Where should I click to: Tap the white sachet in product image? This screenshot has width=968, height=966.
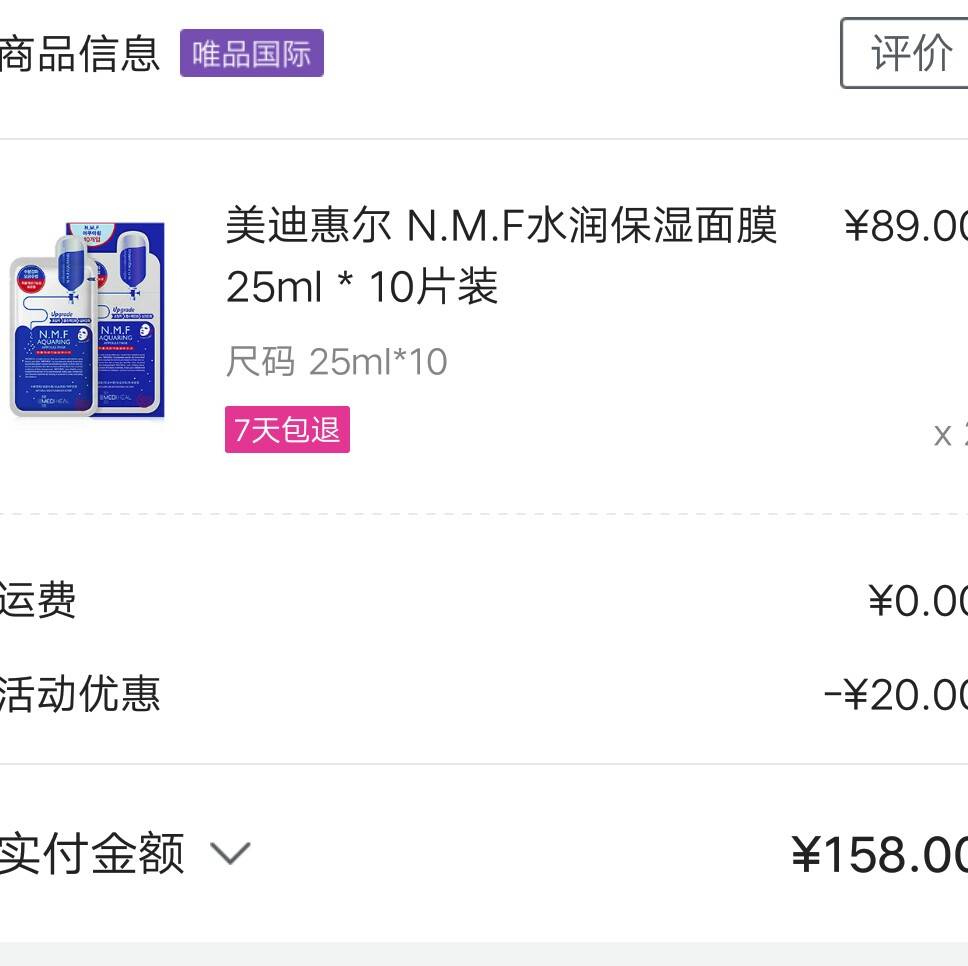(52, 340)
